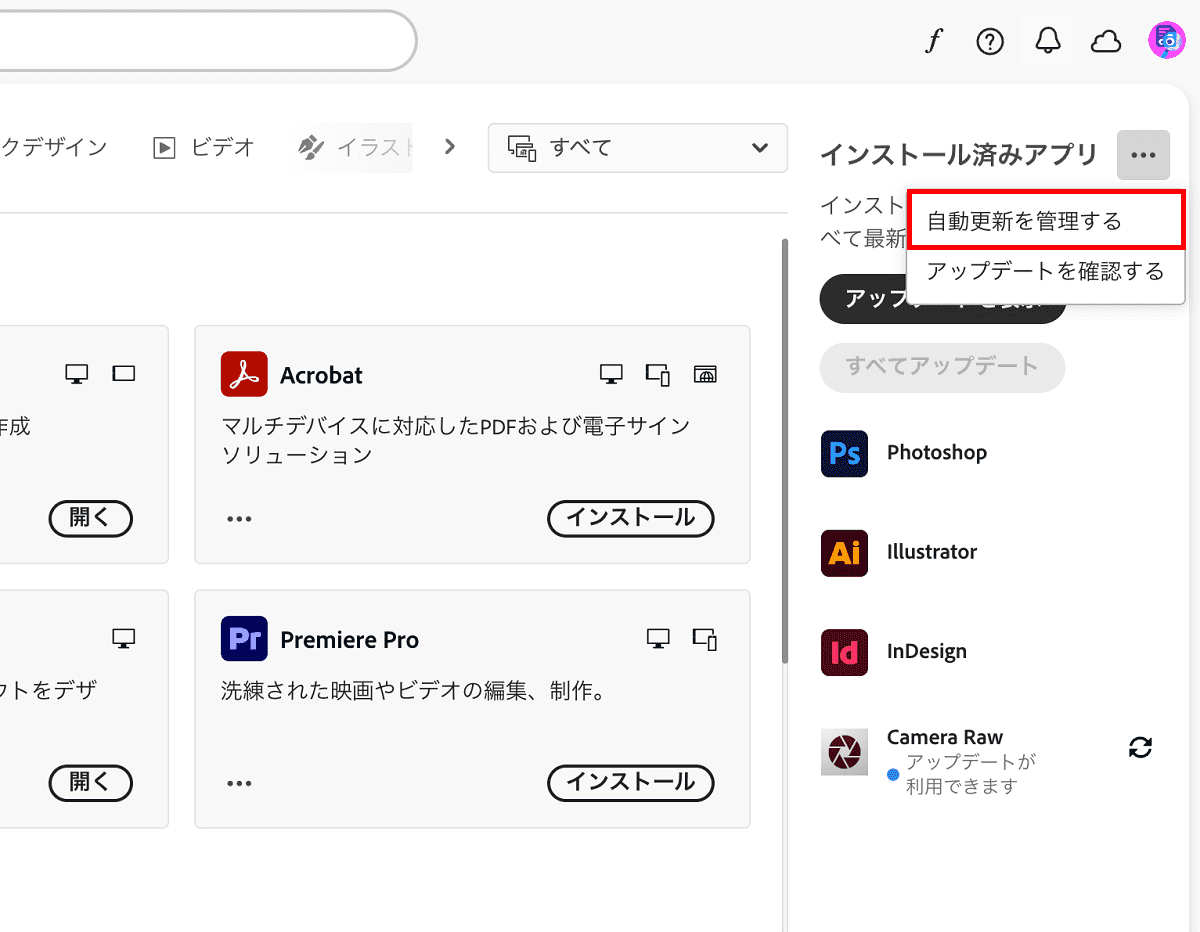Click Premiere Pro mobile platform icon

point(706,638)
